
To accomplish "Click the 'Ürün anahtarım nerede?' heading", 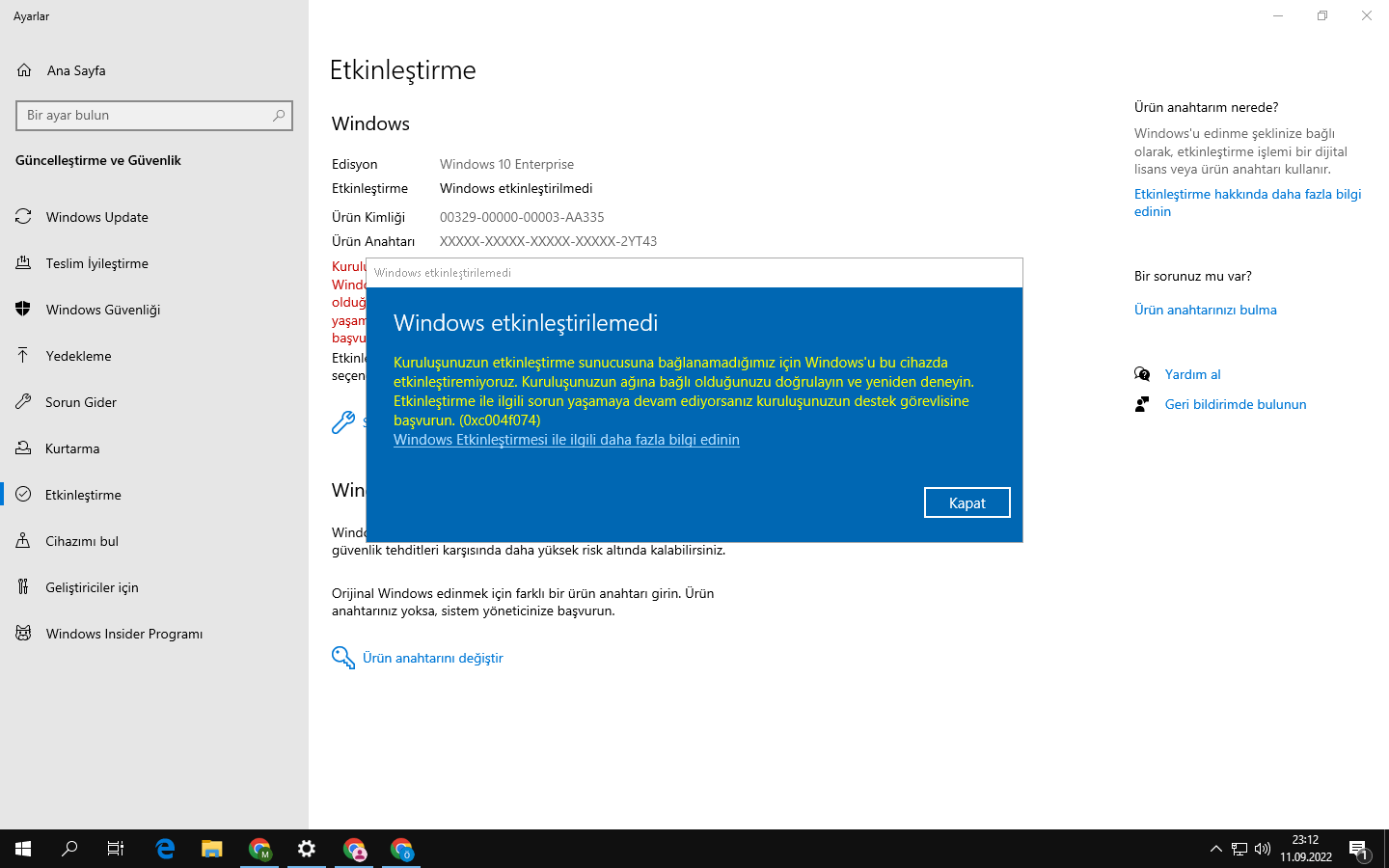I will (x=1206, y=107).
